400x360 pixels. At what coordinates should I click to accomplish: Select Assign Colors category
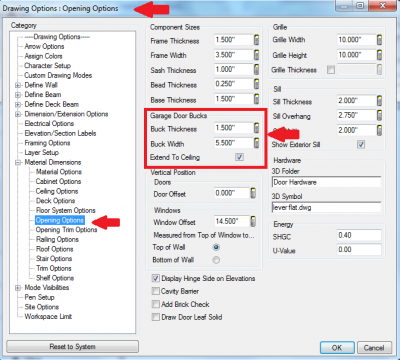[43, 56]
